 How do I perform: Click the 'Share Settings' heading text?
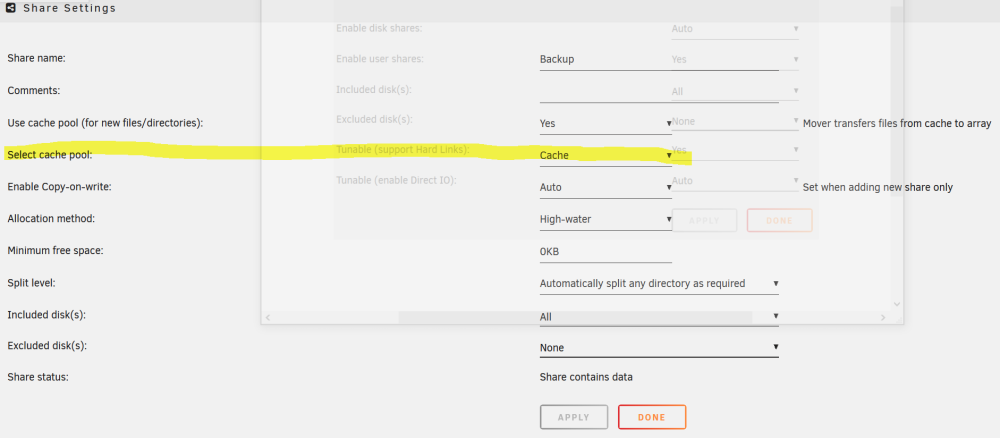(x=70, y=8)
